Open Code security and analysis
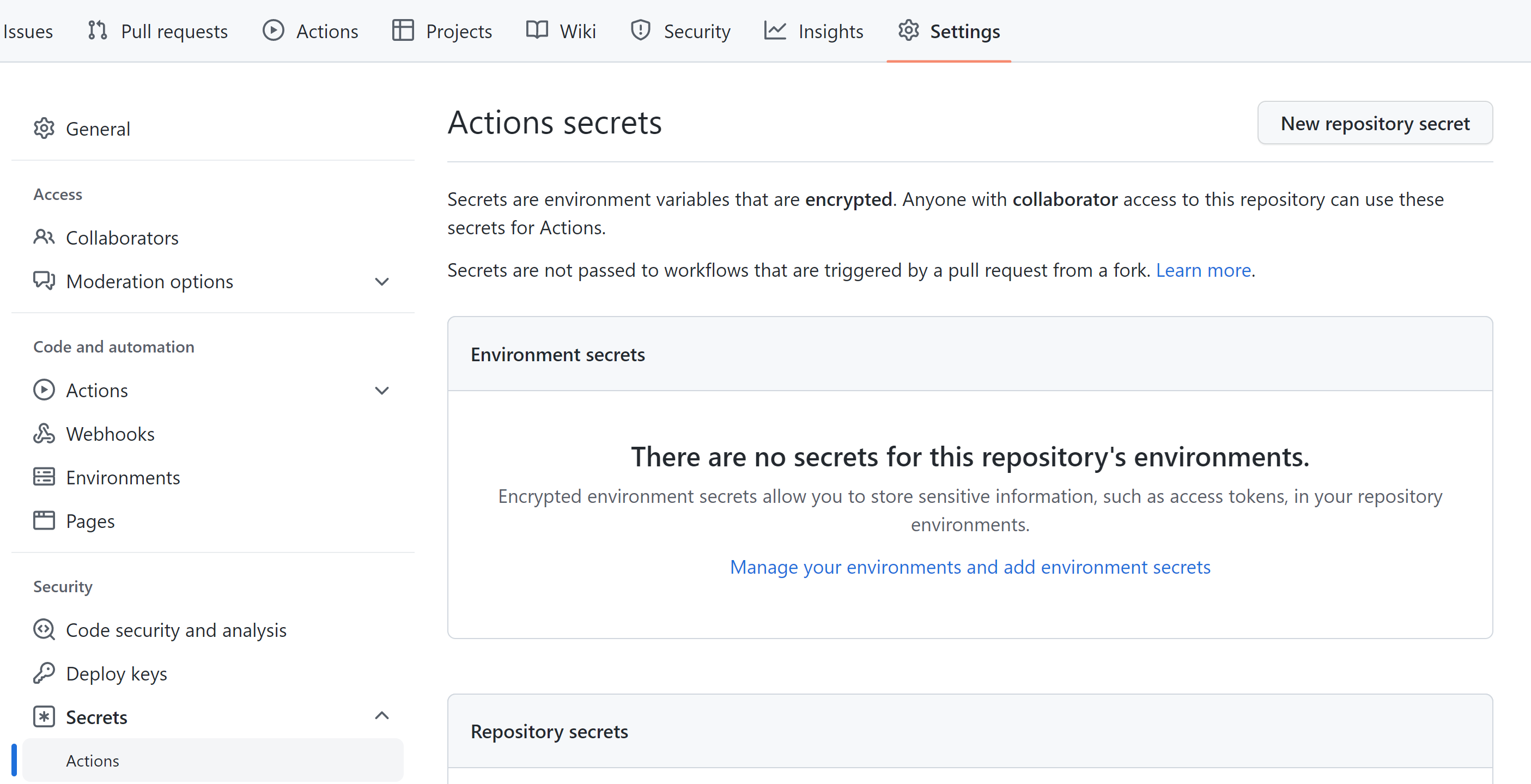 point(213,630)
